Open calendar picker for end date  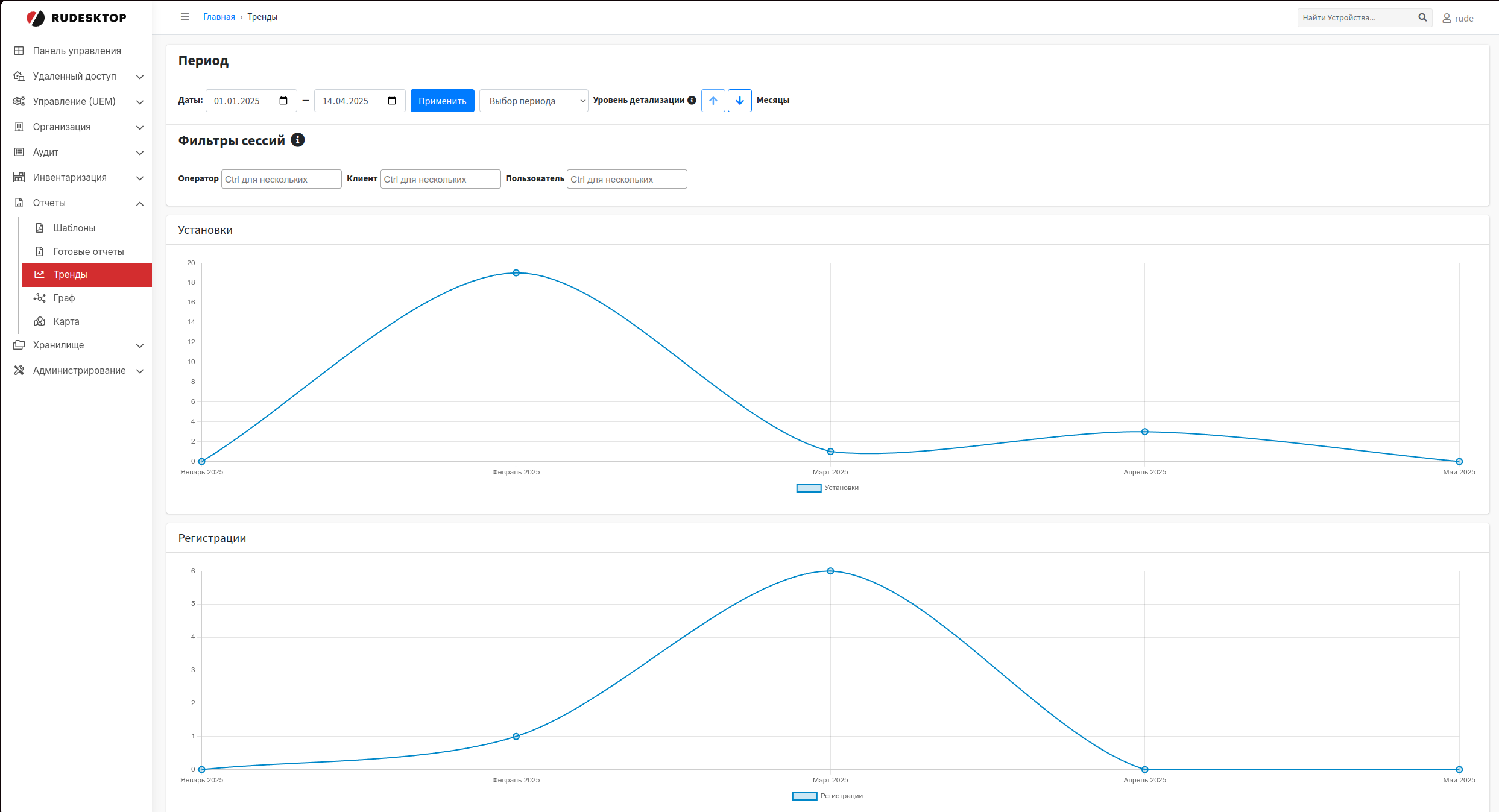click(x=392, y=101)
